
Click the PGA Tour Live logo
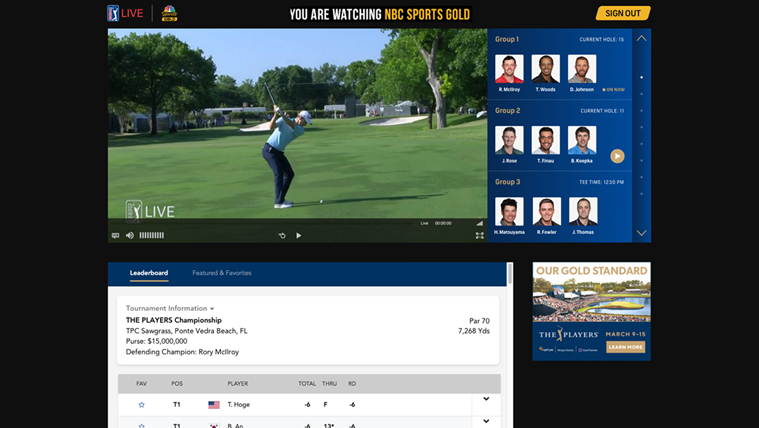pos(126,13)
